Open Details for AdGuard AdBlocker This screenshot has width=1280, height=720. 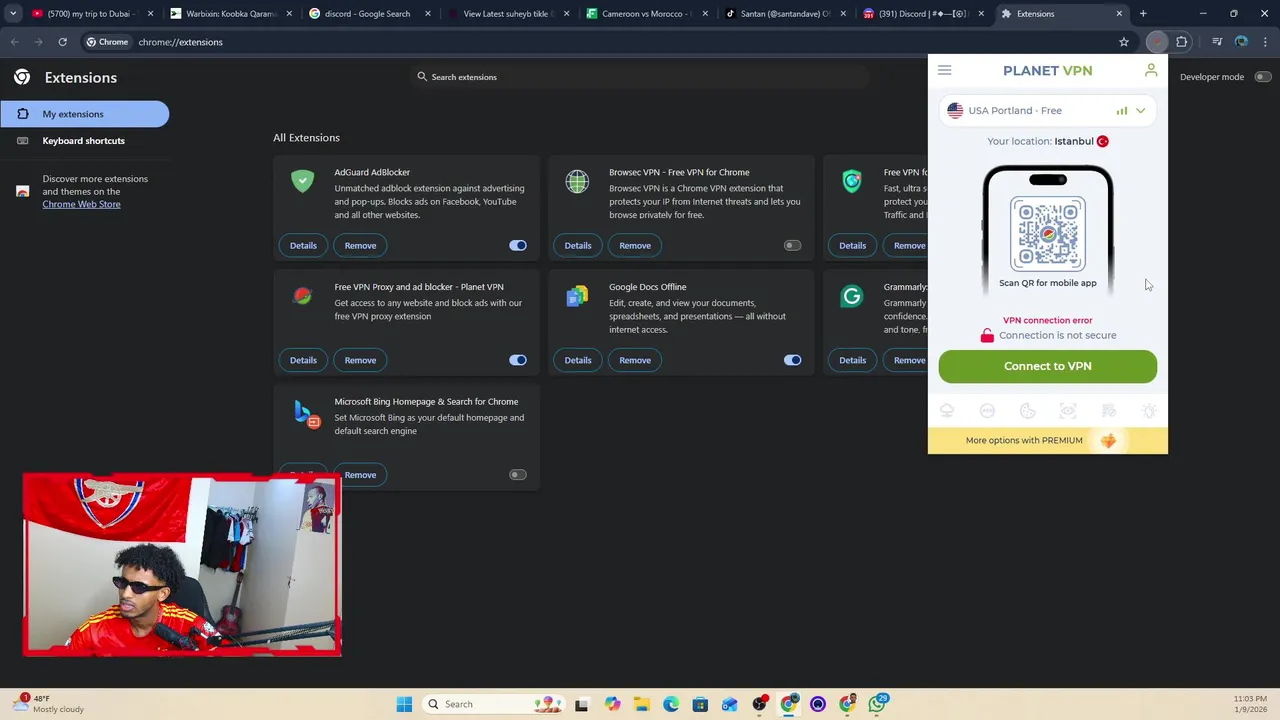click(303, 245)
